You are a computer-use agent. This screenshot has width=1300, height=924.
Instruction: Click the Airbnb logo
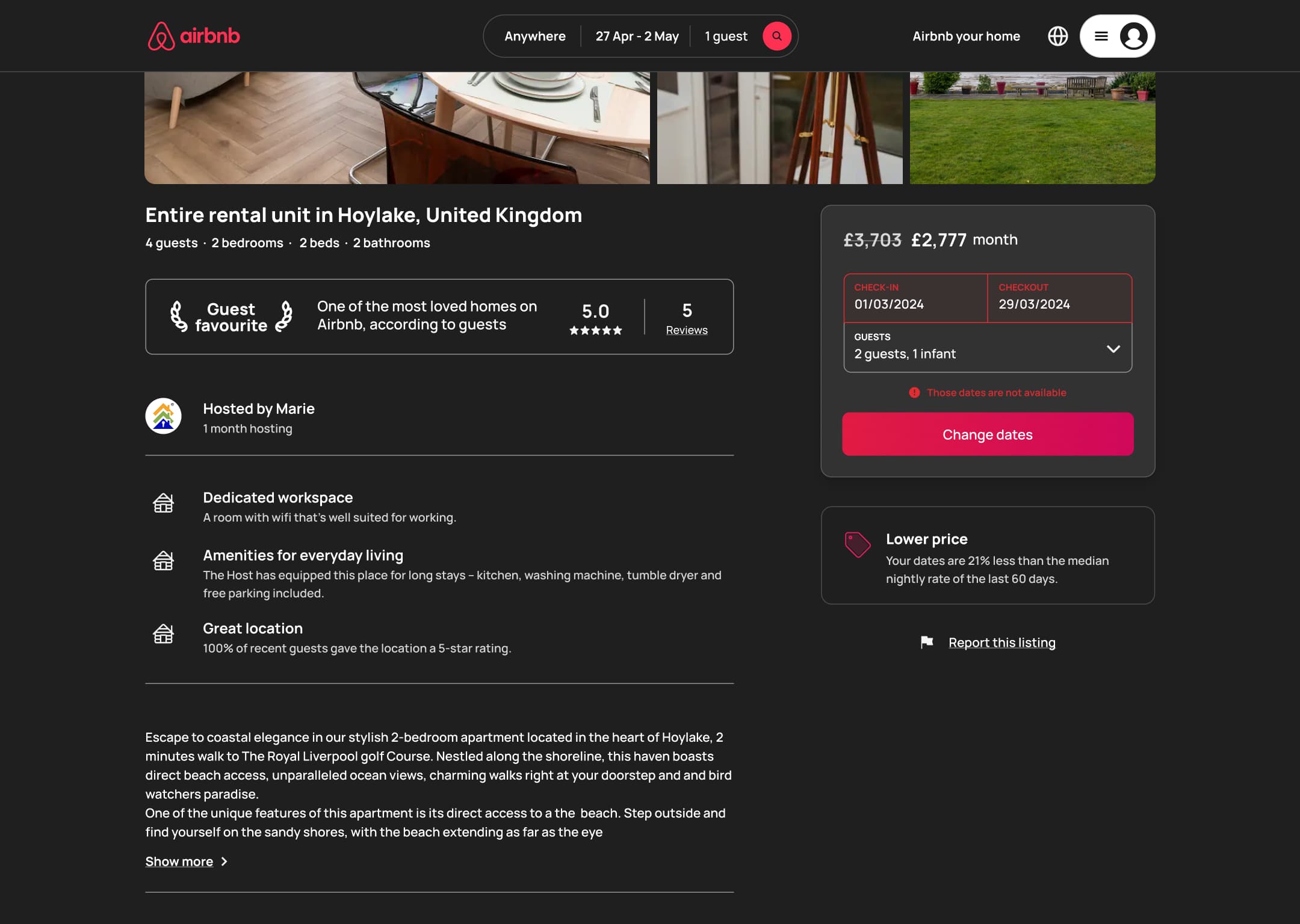pyautogui.click(x=194, y=36)
